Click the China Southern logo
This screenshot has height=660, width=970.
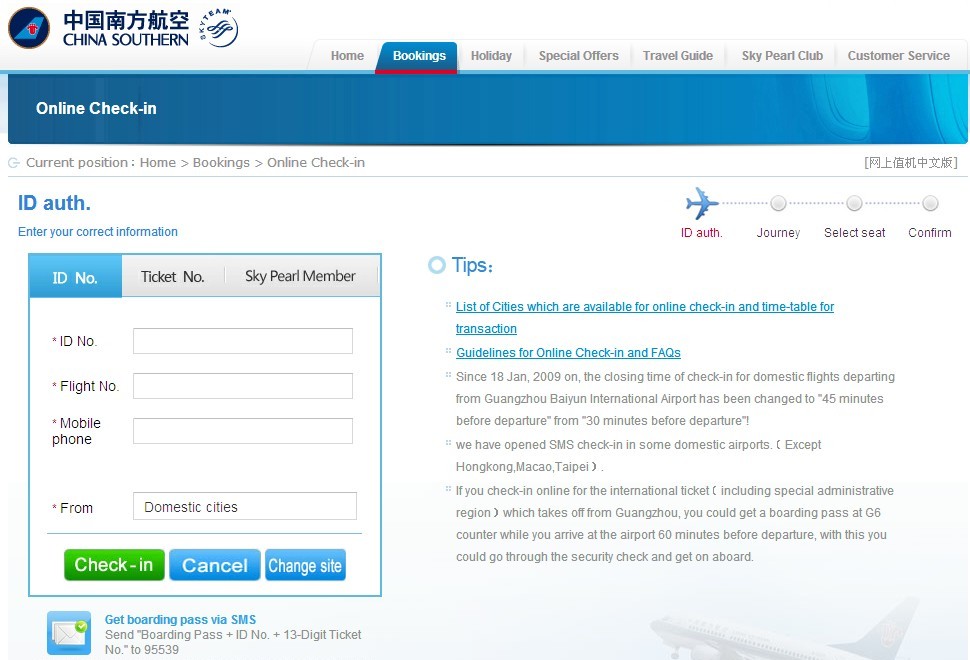[98, 29]
